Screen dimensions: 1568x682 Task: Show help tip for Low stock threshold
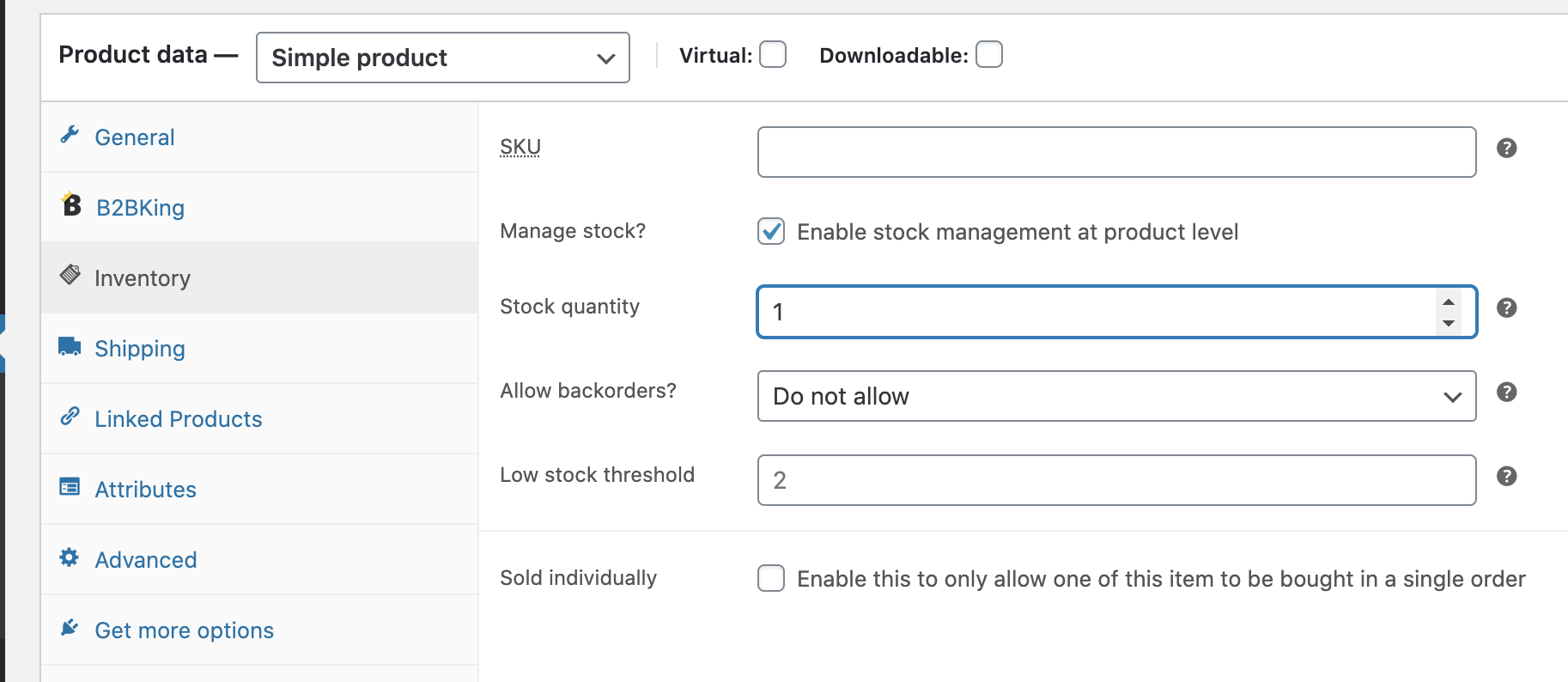1506,476
